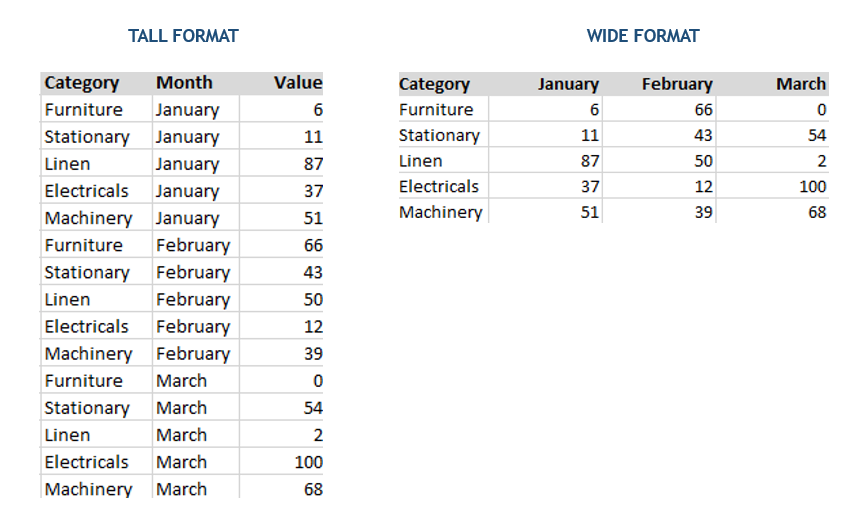Viewport: 847px width, 517px height.
Task: Click Furniture March value 0 in tall table
Action: pyautogui.click(x=318, y=381)
